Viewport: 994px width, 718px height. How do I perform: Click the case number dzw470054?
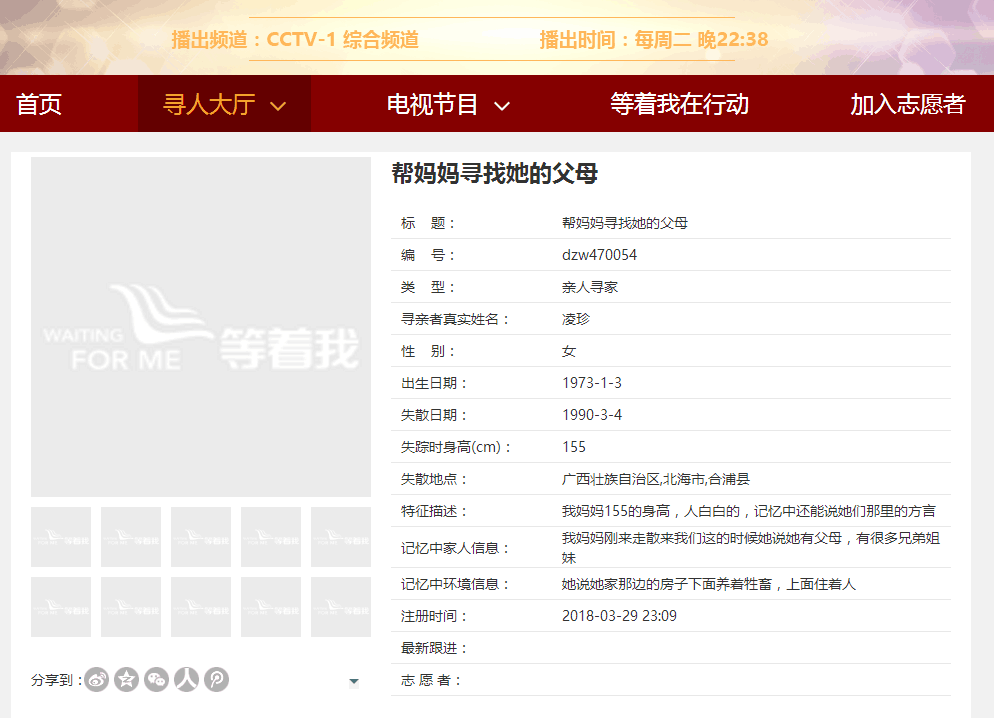pos(599,255)
